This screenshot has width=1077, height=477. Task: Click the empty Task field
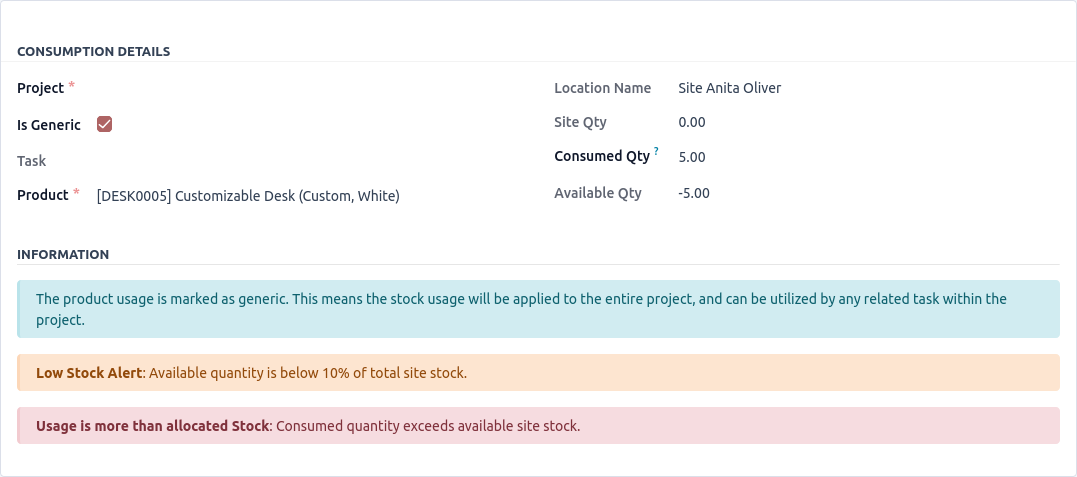[x=300, y=161]
